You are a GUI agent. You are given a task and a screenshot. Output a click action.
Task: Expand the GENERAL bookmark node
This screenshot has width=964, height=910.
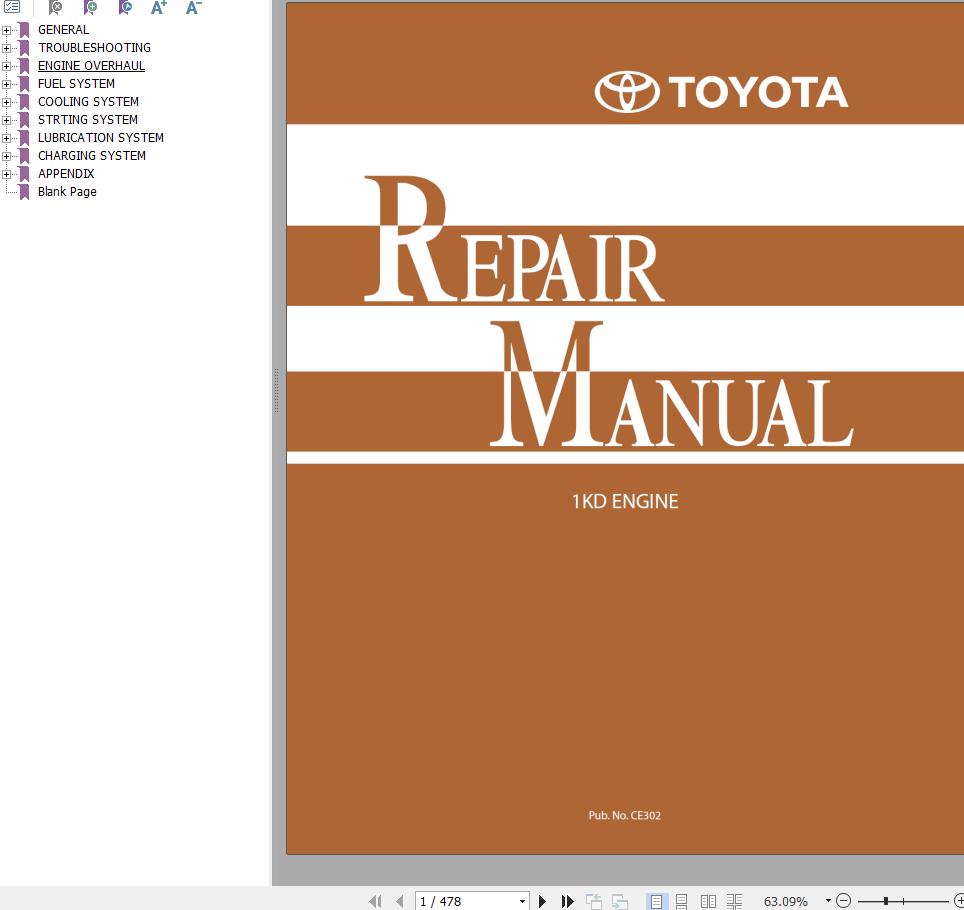click(x=7, y=30)
